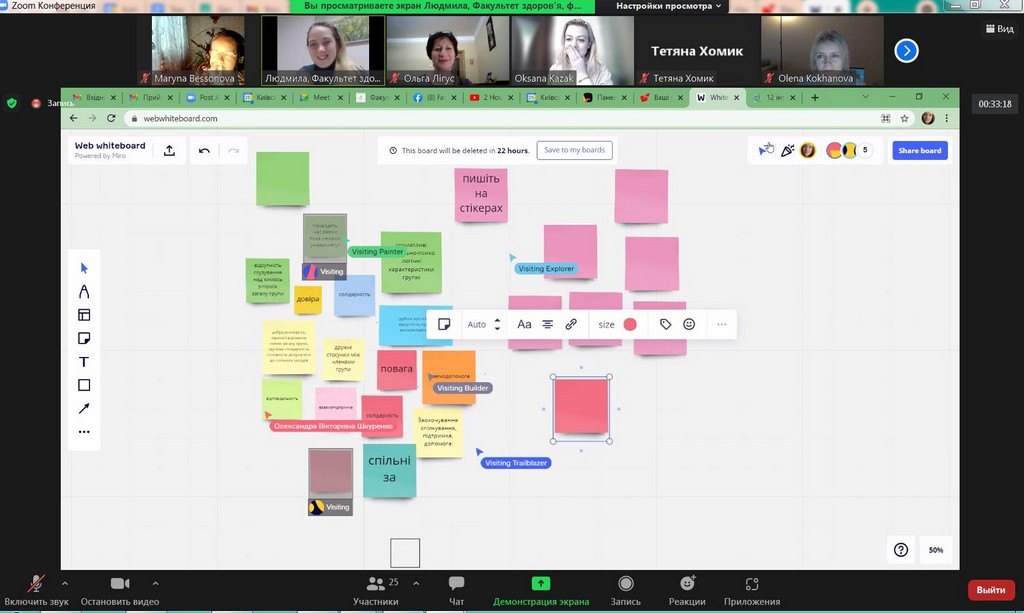Screen dimensions: 1024x613
Task: Select the Text tool in left toolbar
Action: [84, 362]
